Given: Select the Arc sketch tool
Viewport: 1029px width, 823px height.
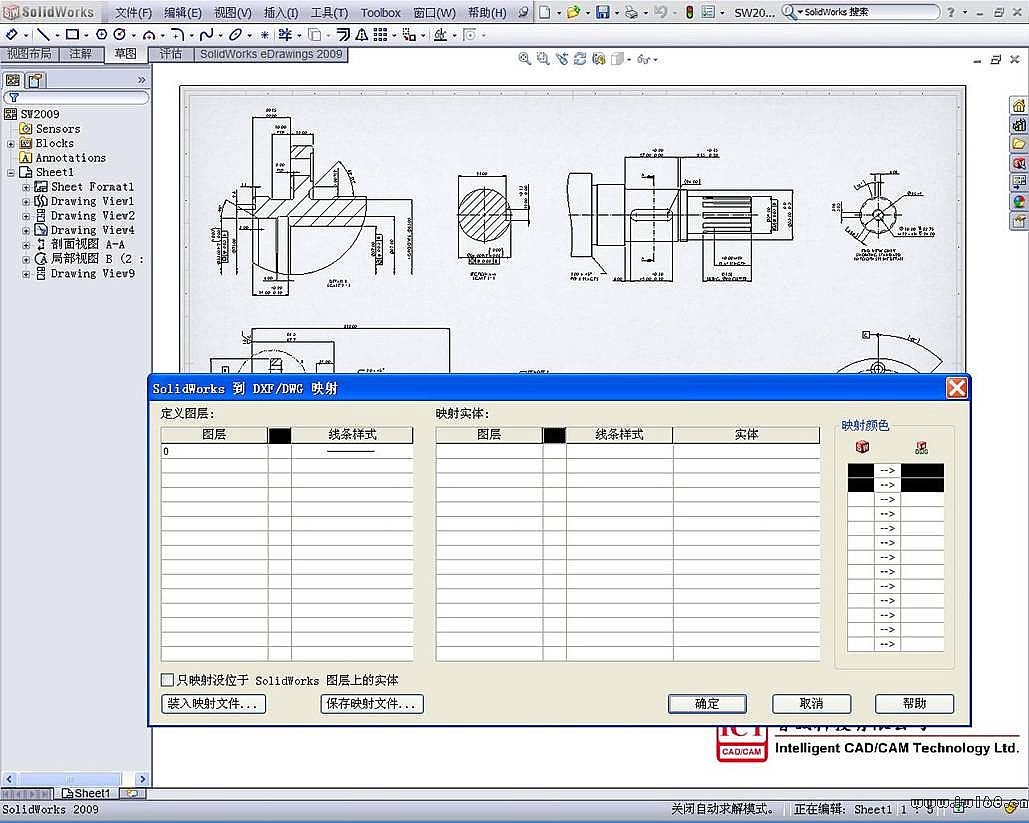Looking at the screenshot, I should (150, 35).
